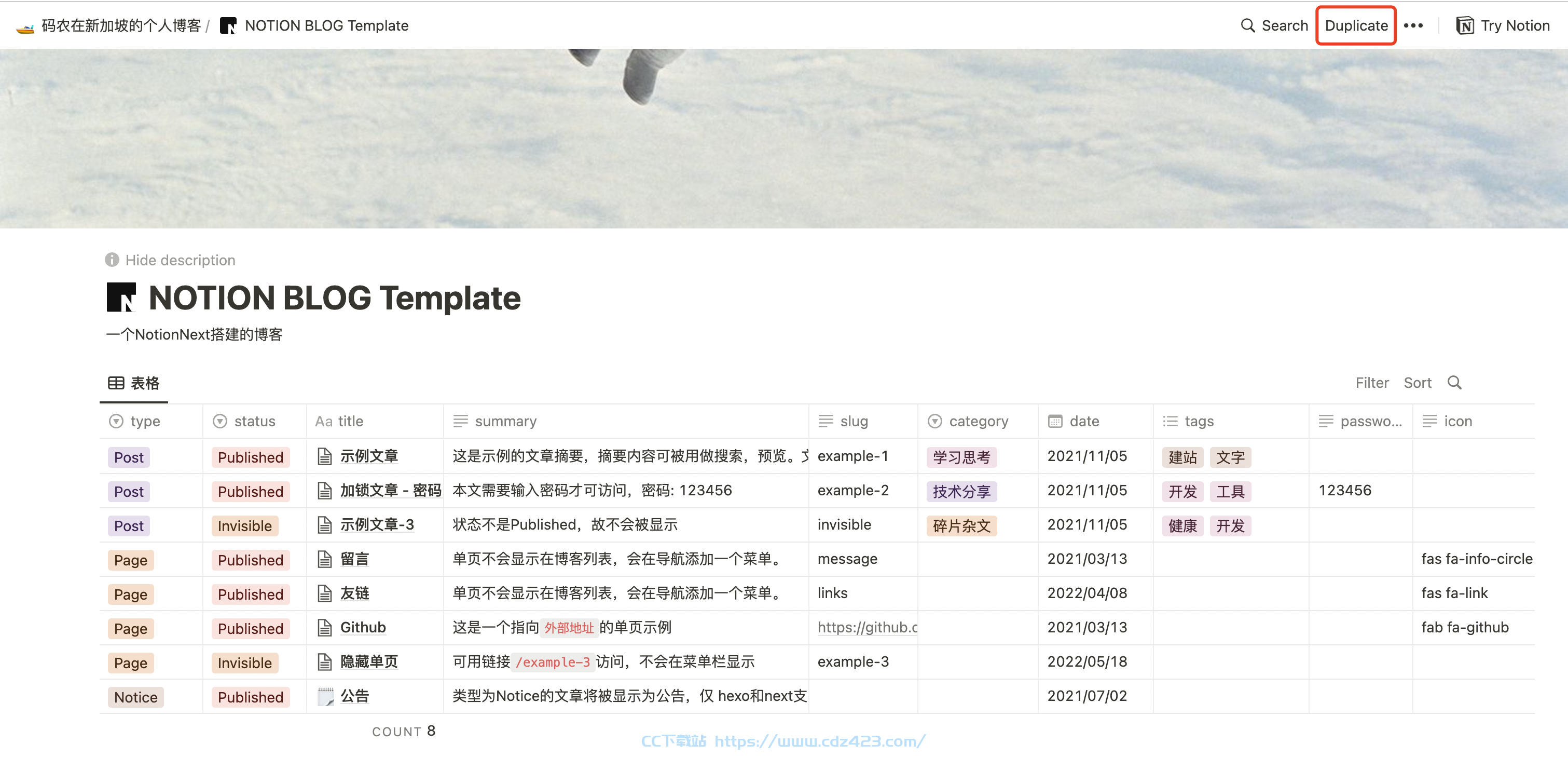Click the Notion logo beside Try Notion
Viewport: 1568px width, 757px height.
tap(1465, 25)
